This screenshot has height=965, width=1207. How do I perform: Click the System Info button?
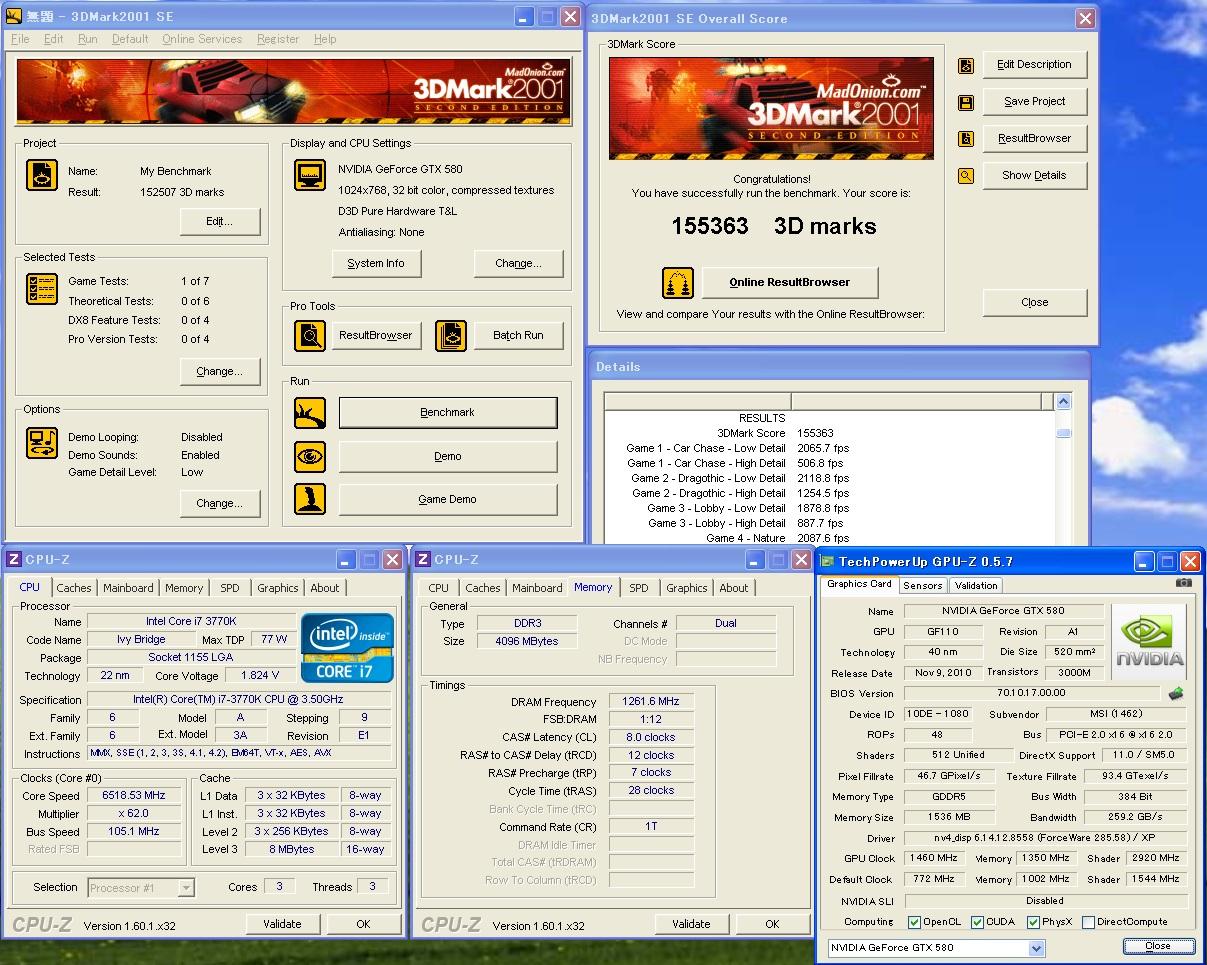click(x=376, y=264)
